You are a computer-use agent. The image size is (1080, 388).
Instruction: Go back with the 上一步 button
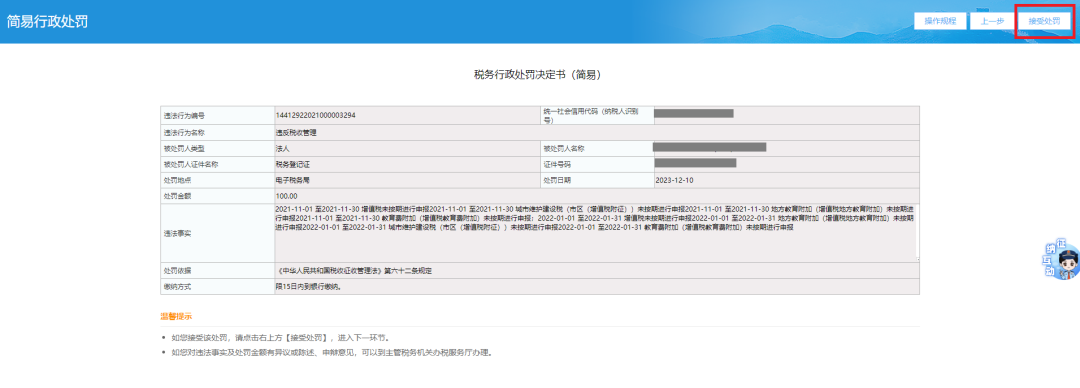point(992,21)
